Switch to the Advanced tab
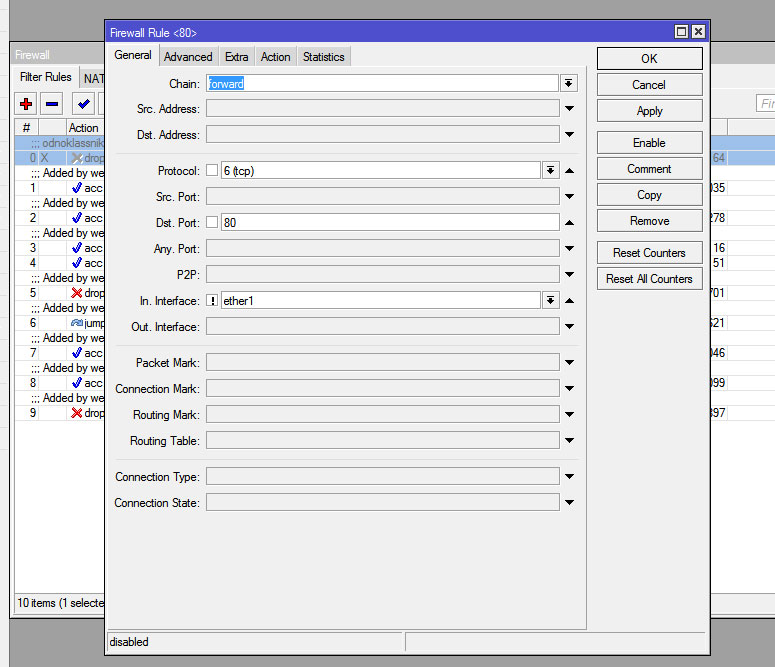The image size is (775, 667). [188, 57]
